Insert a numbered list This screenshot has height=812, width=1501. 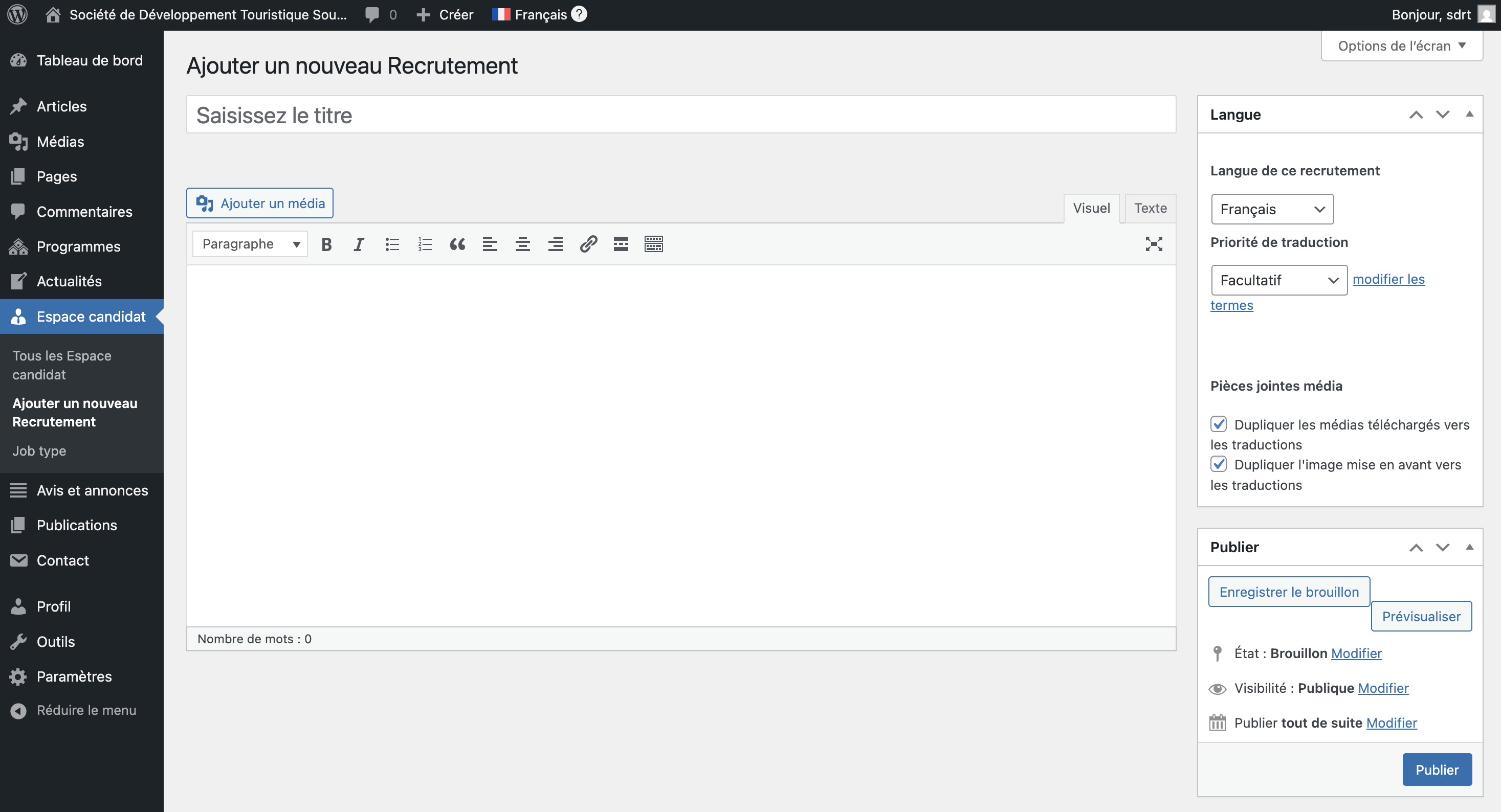tap(425, 244)
